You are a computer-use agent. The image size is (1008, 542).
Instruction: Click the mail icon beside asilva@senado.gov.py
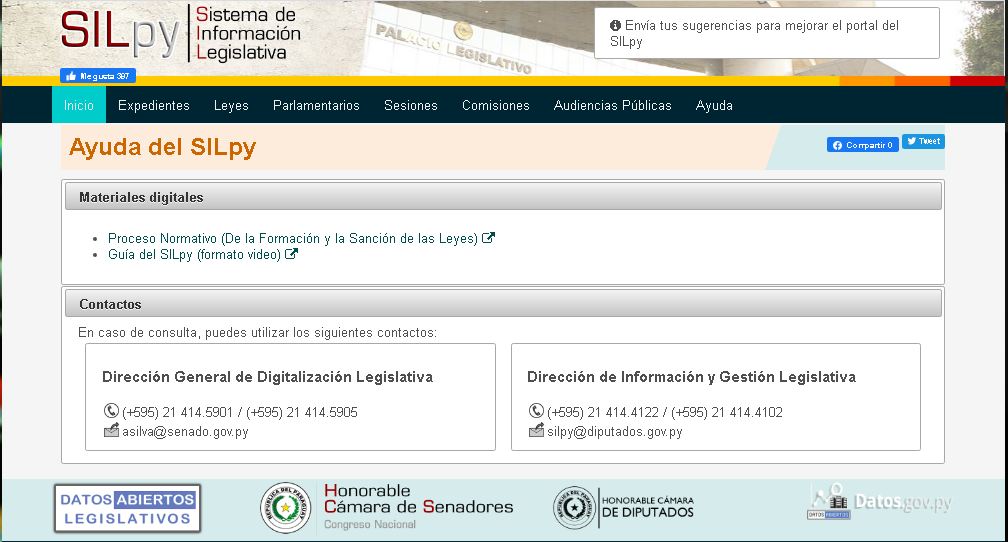coord(111,430)
